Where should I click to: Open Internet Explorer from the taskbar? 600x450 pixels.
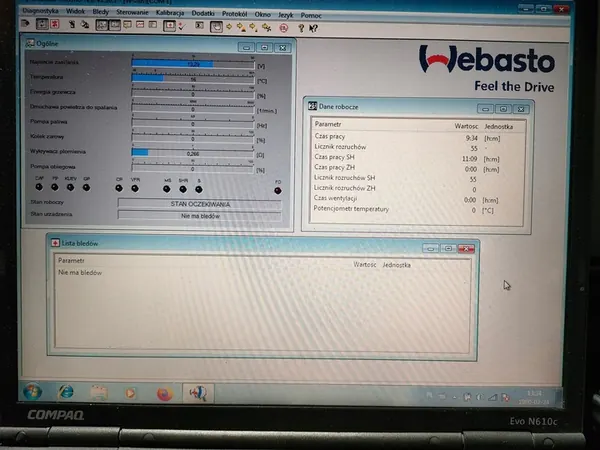[x=66, y=391]
